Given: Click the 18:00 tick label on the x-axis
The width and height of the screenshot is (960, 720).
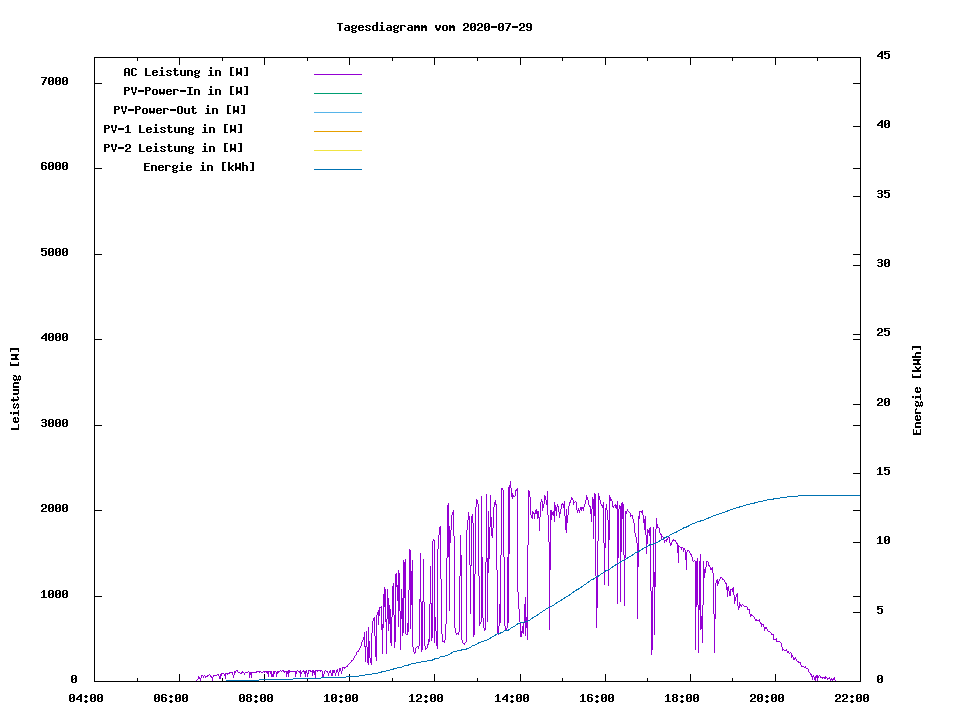Looking at the screenshot, I should 681,698.
